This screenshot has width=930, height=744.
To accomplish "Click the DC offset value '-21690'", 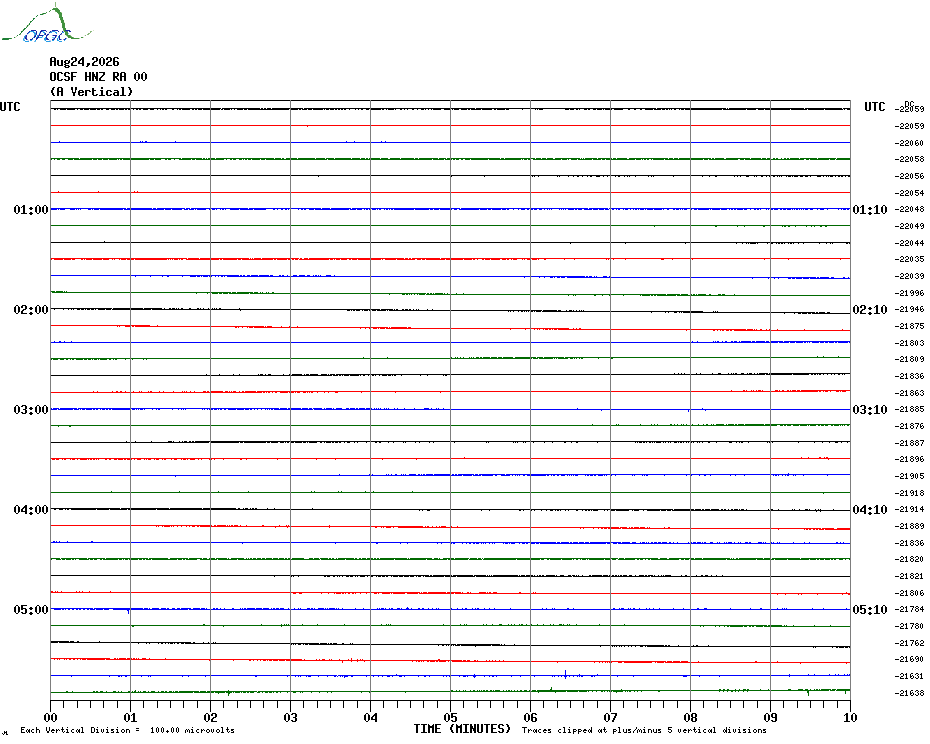I will pos(909,659).
